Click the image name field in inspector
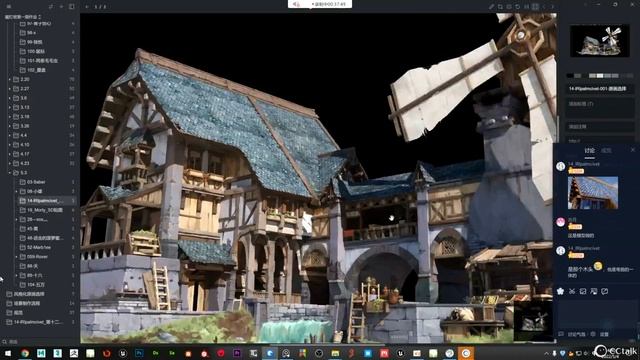Image resolution: width=640 pixels, height=360 pixels. pyautogui.click(x=600, y=89)
